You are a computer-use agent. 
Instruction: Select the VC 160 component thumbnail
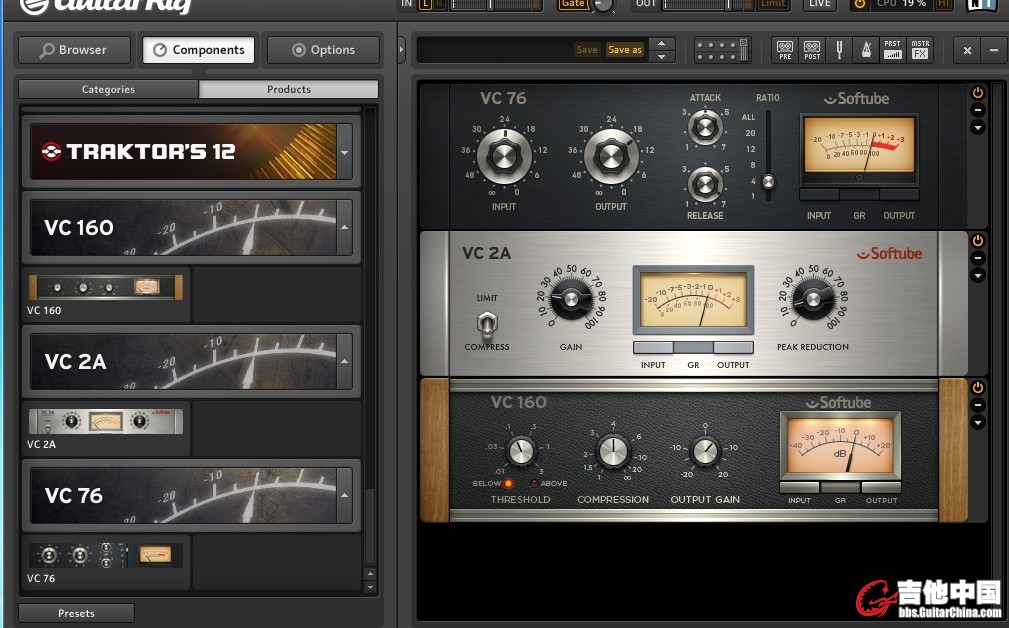106,287
